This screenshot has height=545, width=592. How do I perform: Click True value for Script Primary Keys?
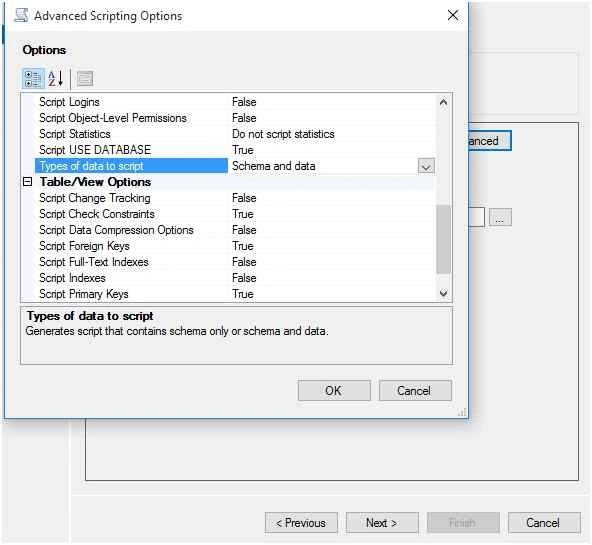click(x=243, y=294)
